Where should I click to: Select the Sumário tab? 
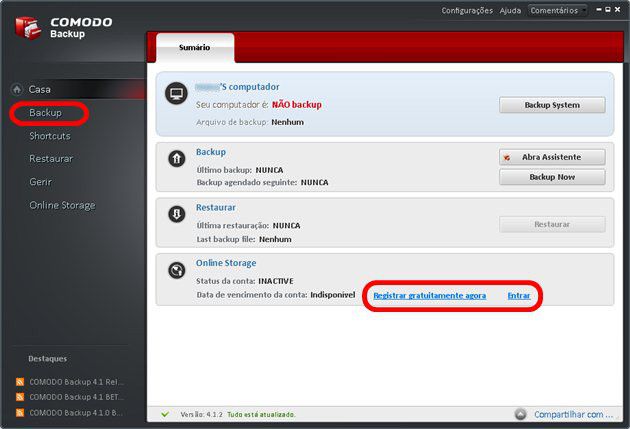point(195,47)
